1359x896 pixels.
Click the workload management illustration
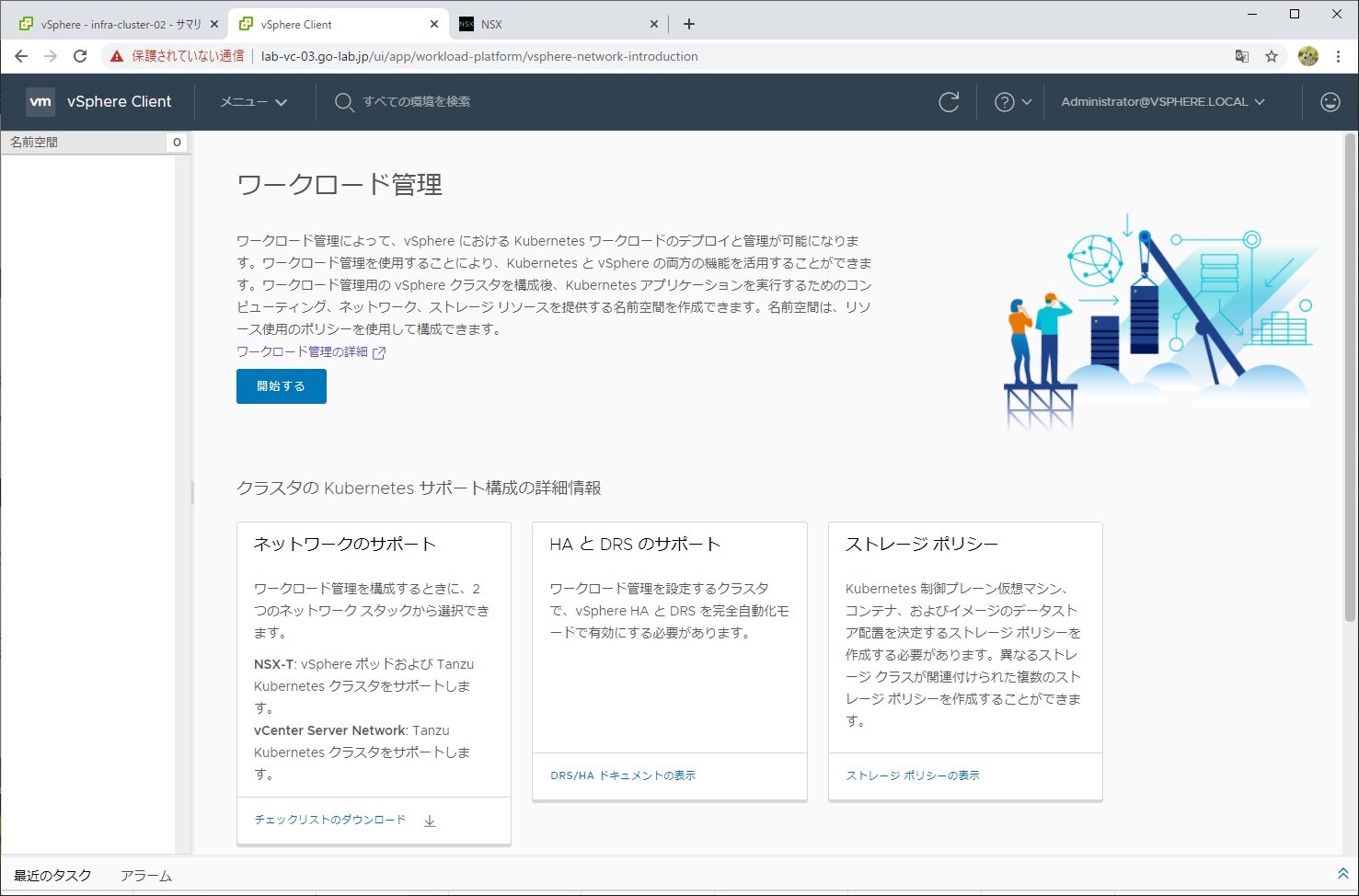pos(1160,322)
